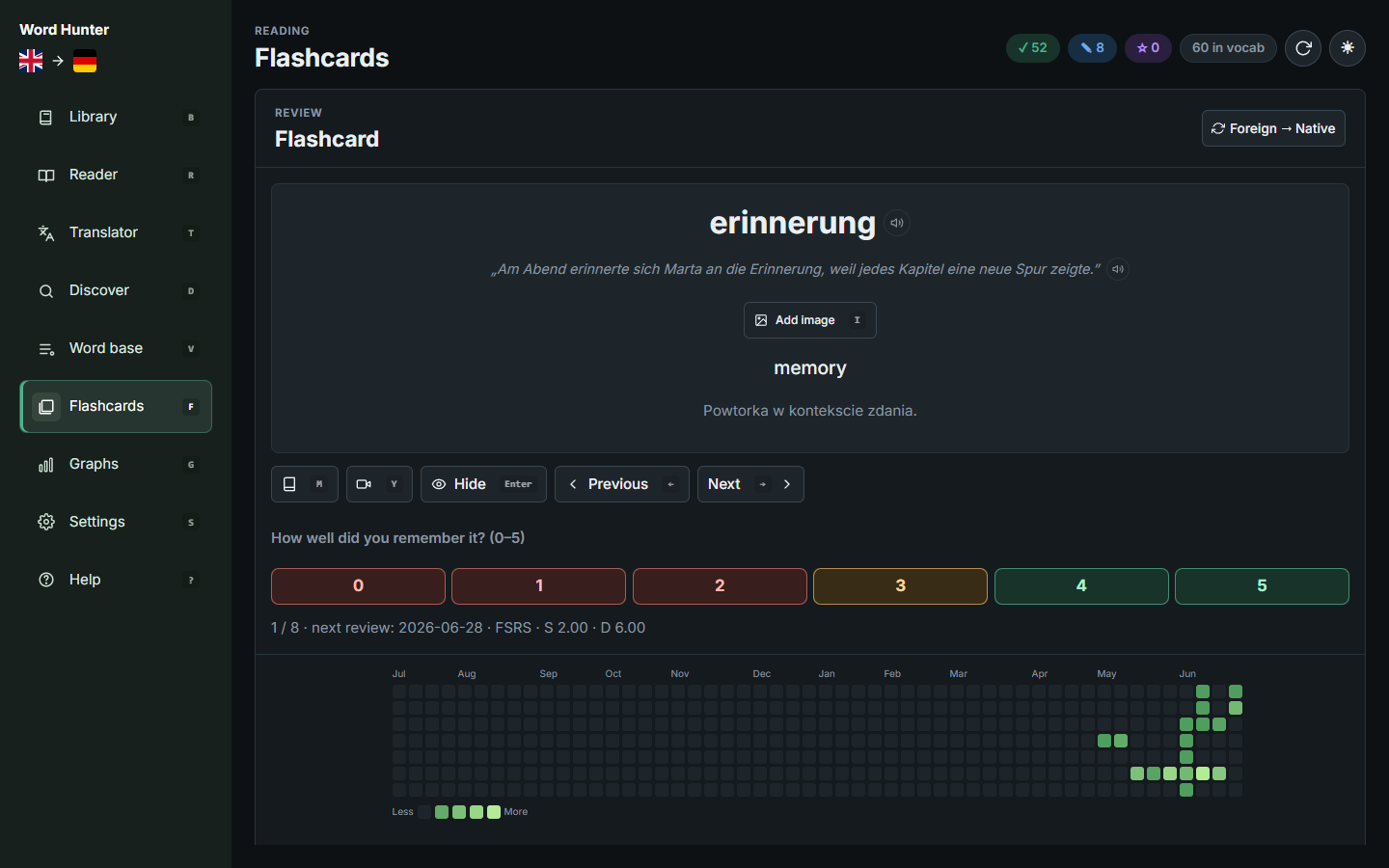Play audio for the example sentence
1389x868 pixels.
(1118, 269)
